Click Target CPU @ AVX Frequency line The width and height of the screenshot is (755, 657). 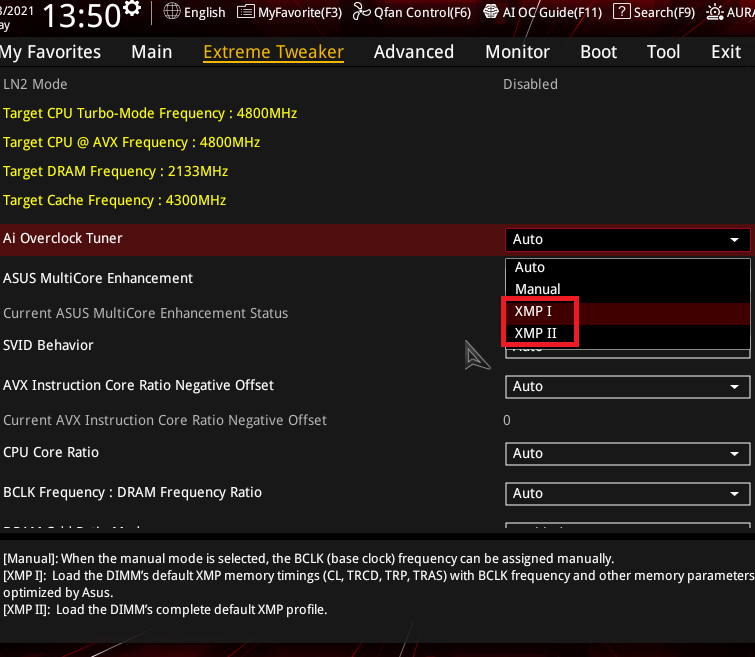(131, 143)
